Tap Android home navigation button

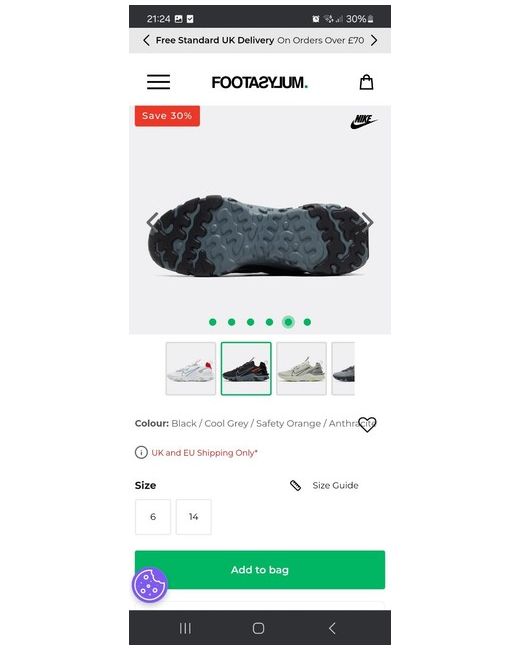[258, 628]
